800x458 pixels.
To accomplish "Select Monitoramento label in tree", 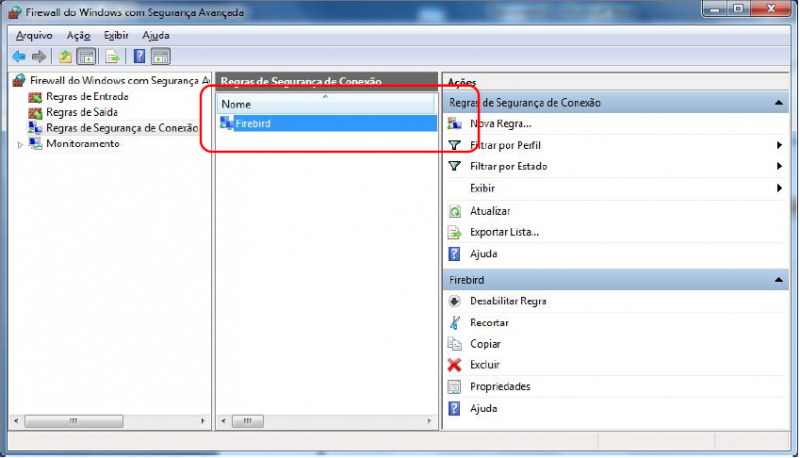I will 83,144.
